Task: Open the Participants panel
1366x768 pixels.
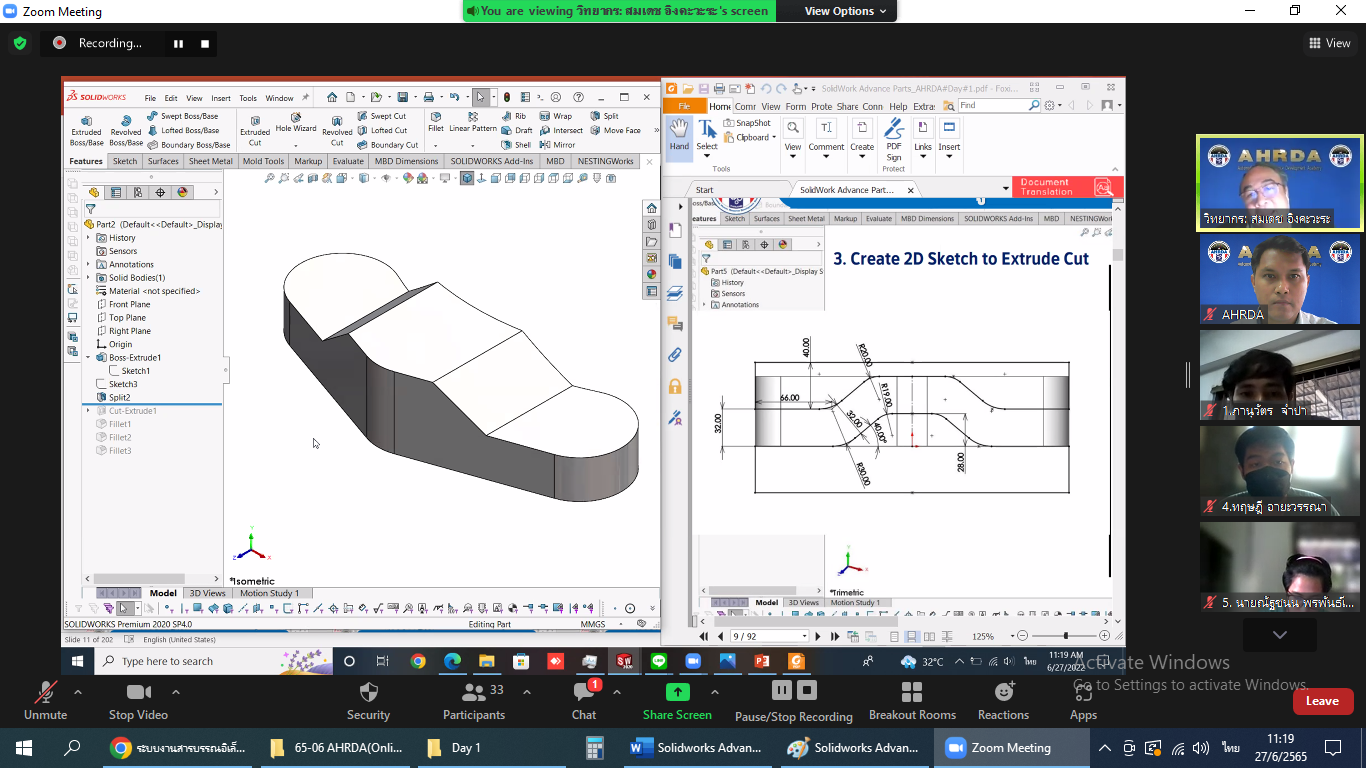Action: (x=474, y=693)
